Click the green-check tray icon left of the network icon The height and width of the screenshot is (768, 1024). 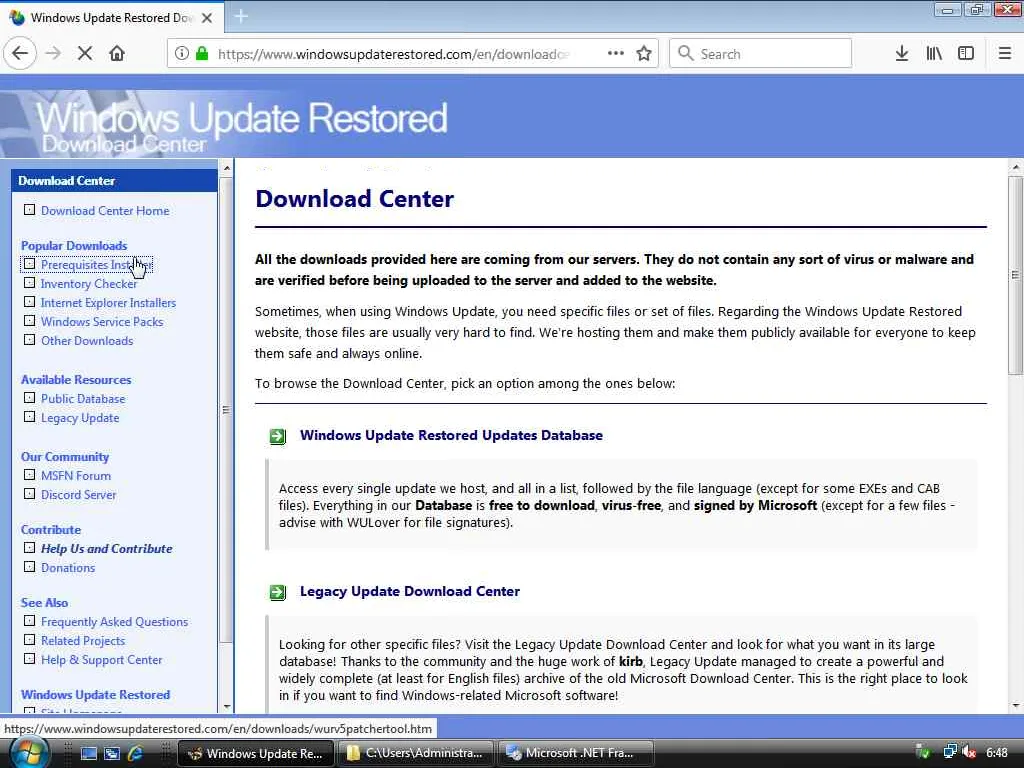pyautogui.click(x=923, y=753)
